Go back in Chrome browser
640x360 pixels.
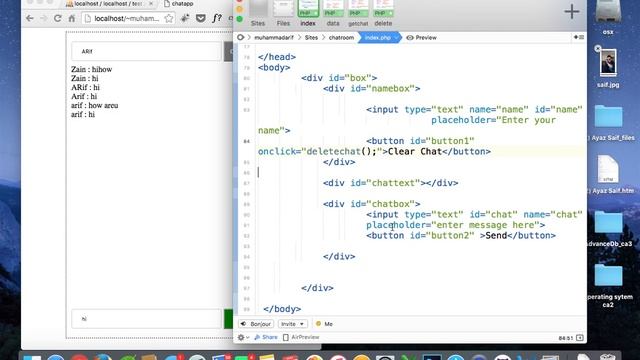(29, 18)
